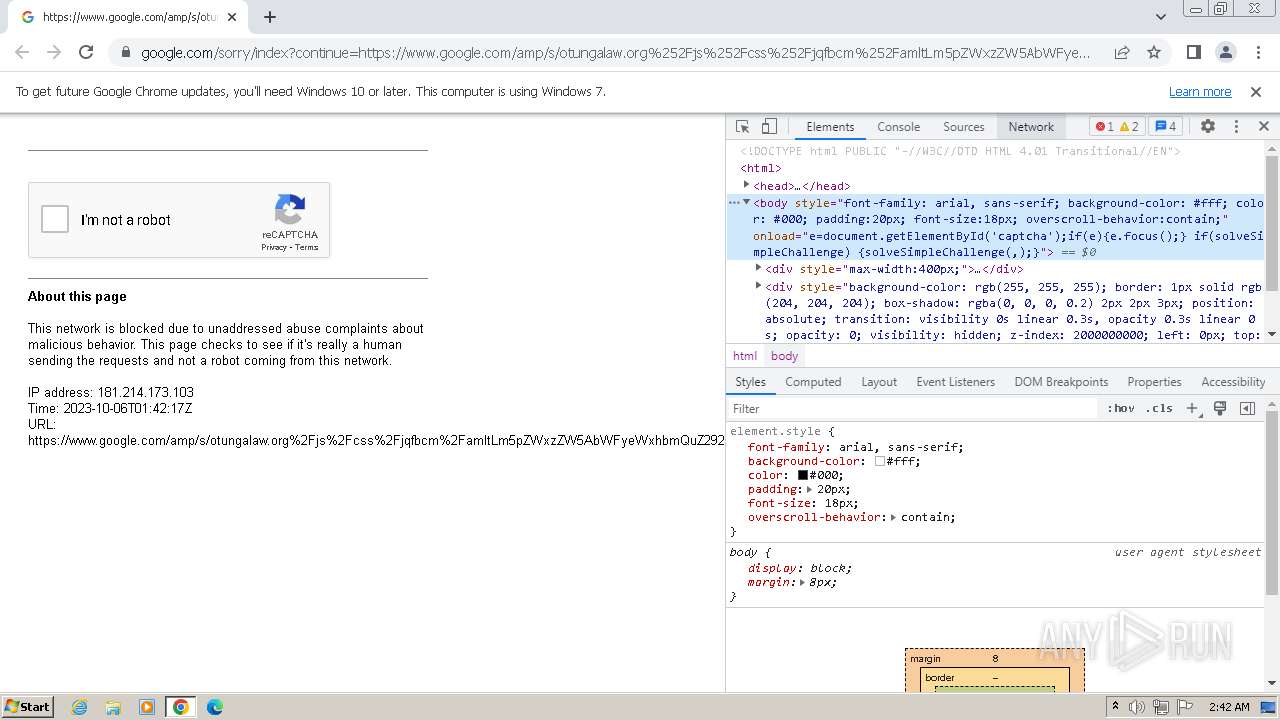Go back in browser history

pos(22,53)
